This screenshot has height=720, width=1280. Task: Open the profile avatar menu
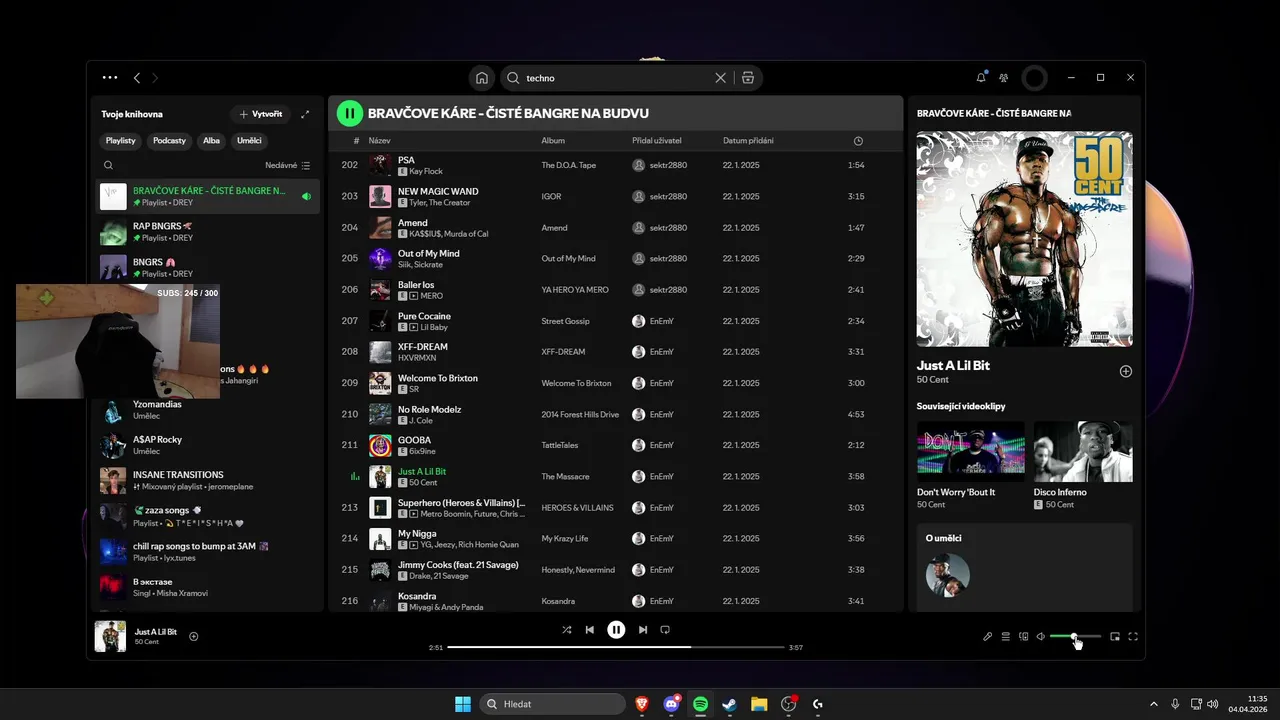(x=1035, y=77)
